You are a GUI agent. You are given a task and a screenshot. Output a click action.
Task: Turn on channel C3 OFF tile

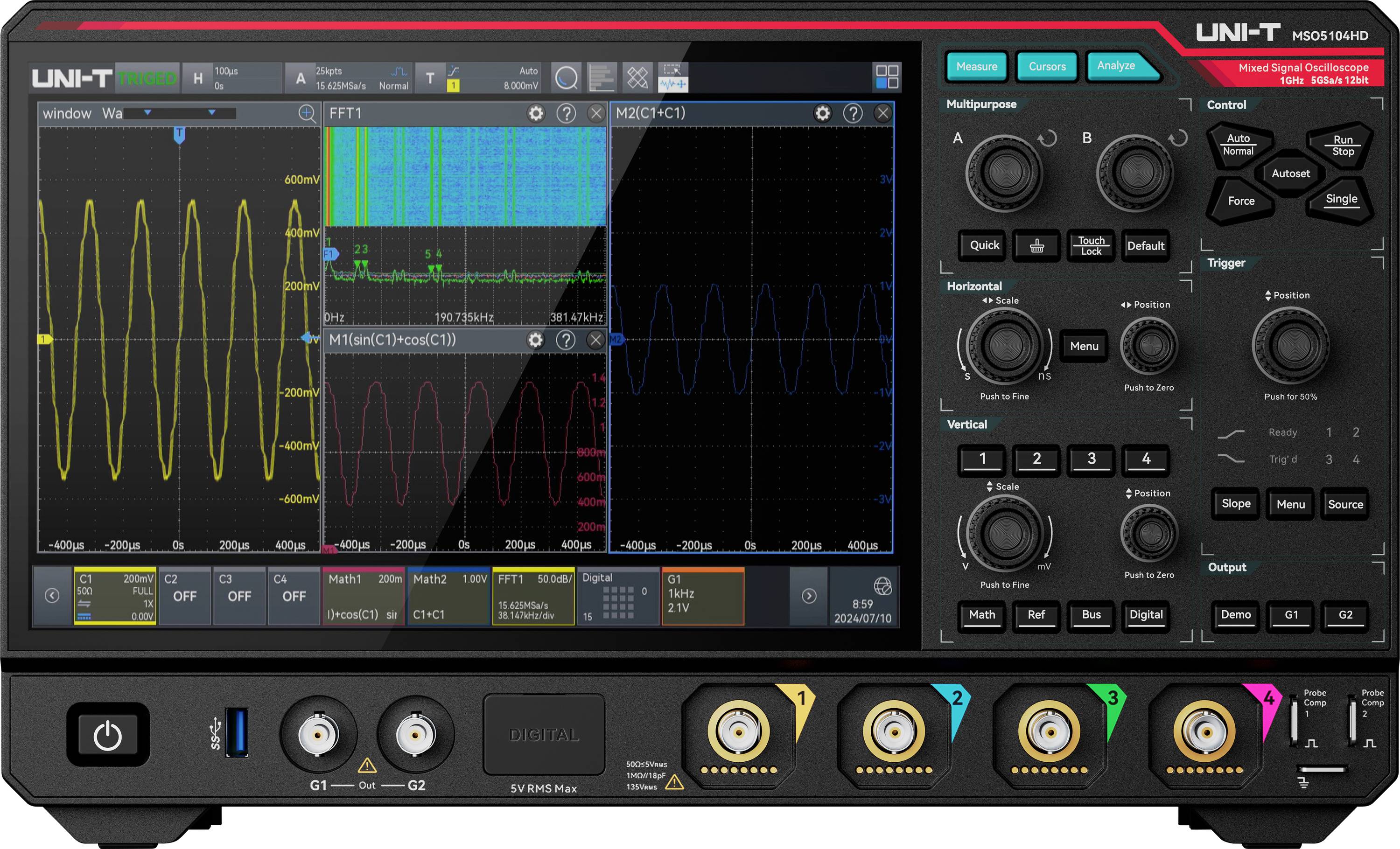coord(239,596)
